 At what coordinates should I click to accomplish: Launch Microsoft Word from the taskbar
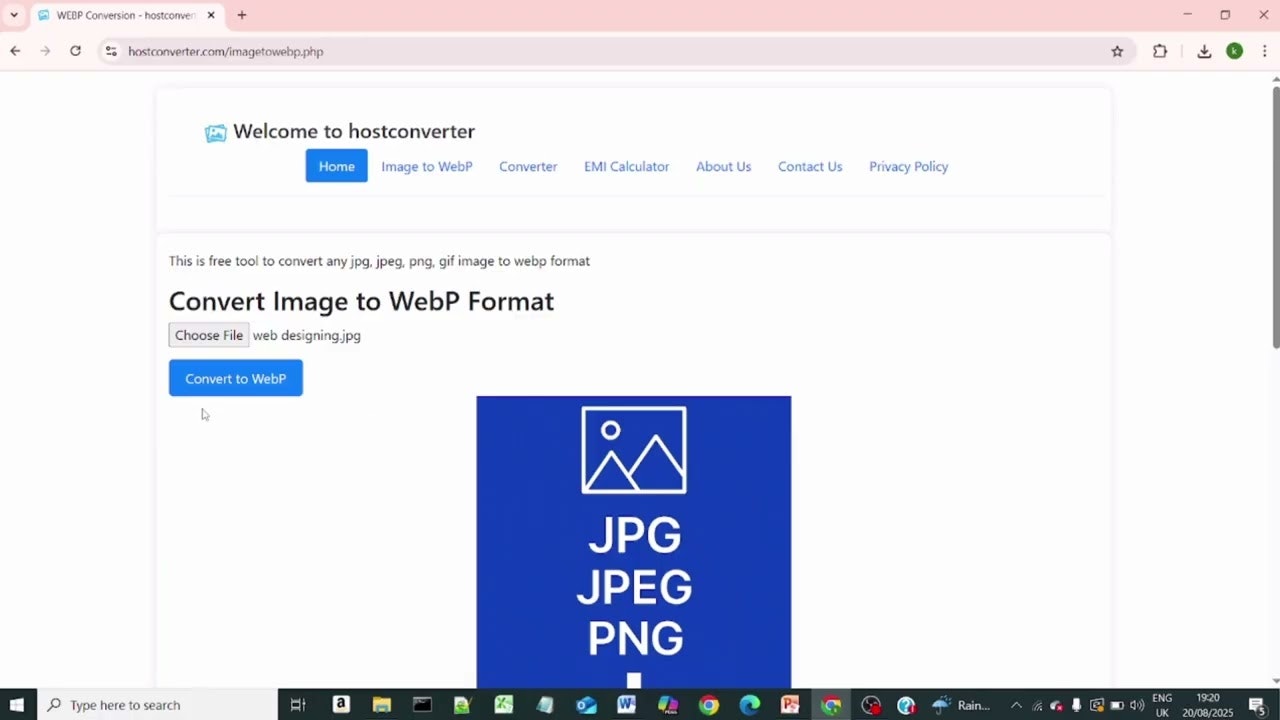pyautogui.click(x=626, y=705)
